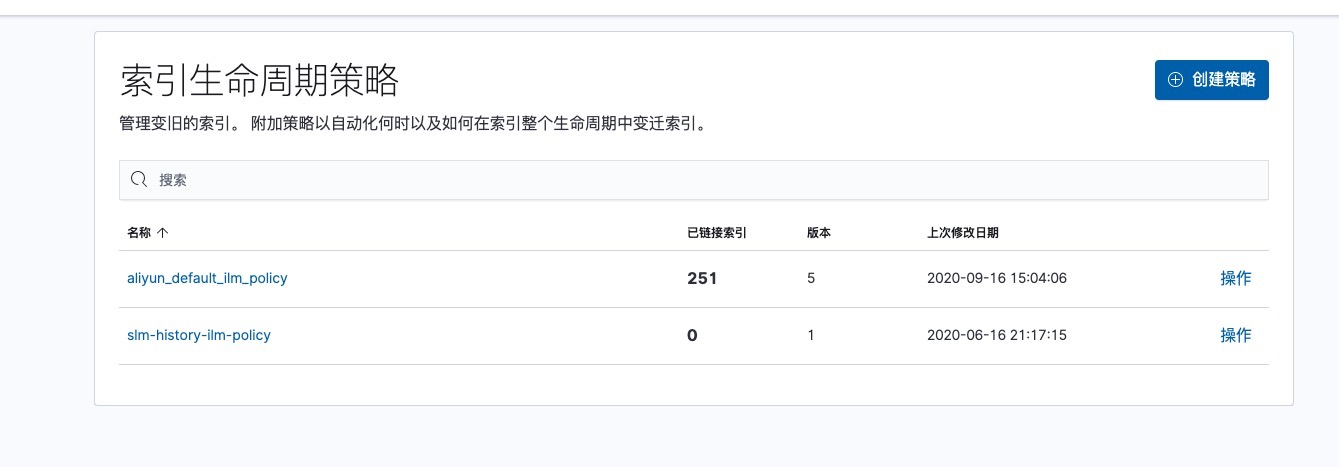Select version number 1 in slm-history row
Viewport: 1339px width, 467px height.
tap(811, 335)
